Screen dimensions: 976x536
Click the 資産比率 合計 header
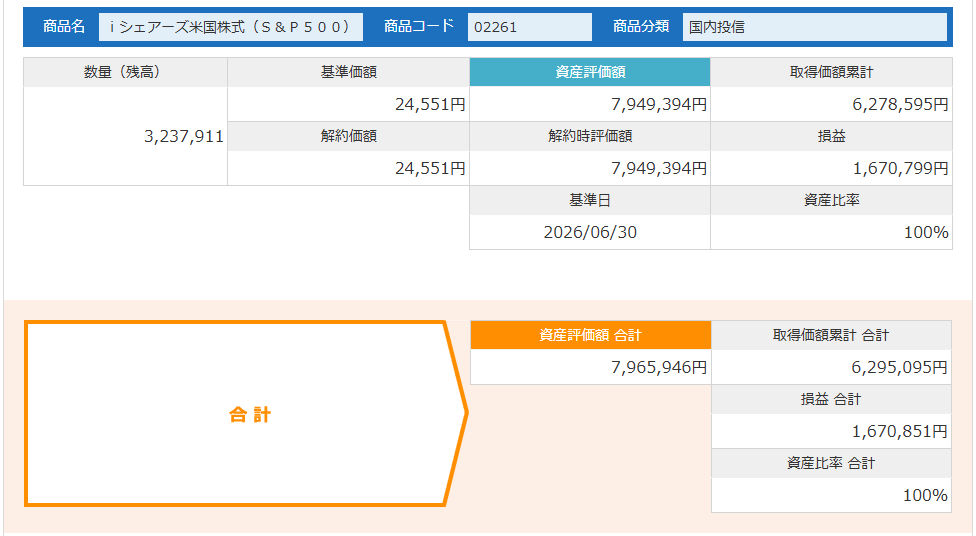tap(832, 463)
